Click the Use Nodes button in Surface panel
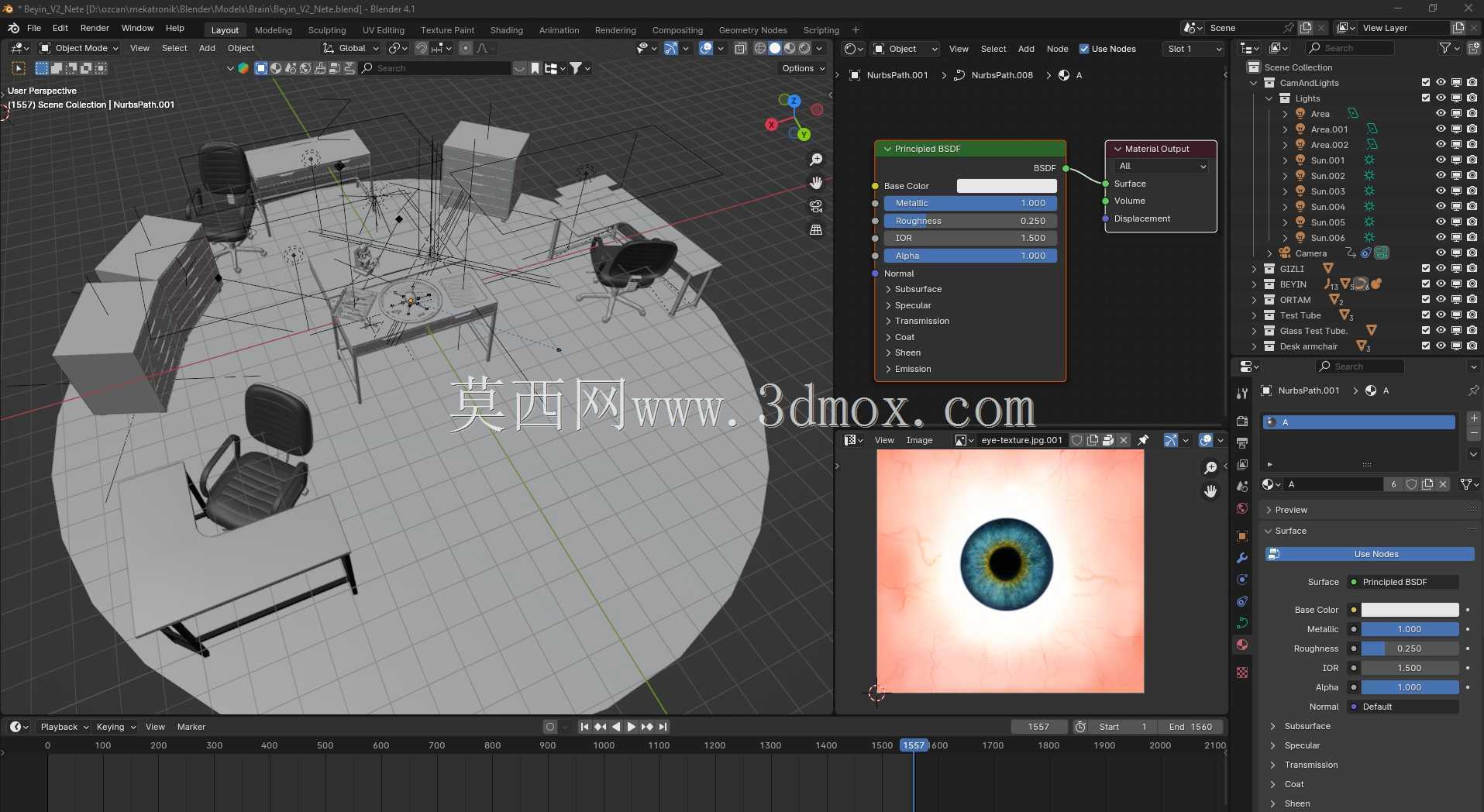This screenshot has width=1484, height=812. [1369, 554]
